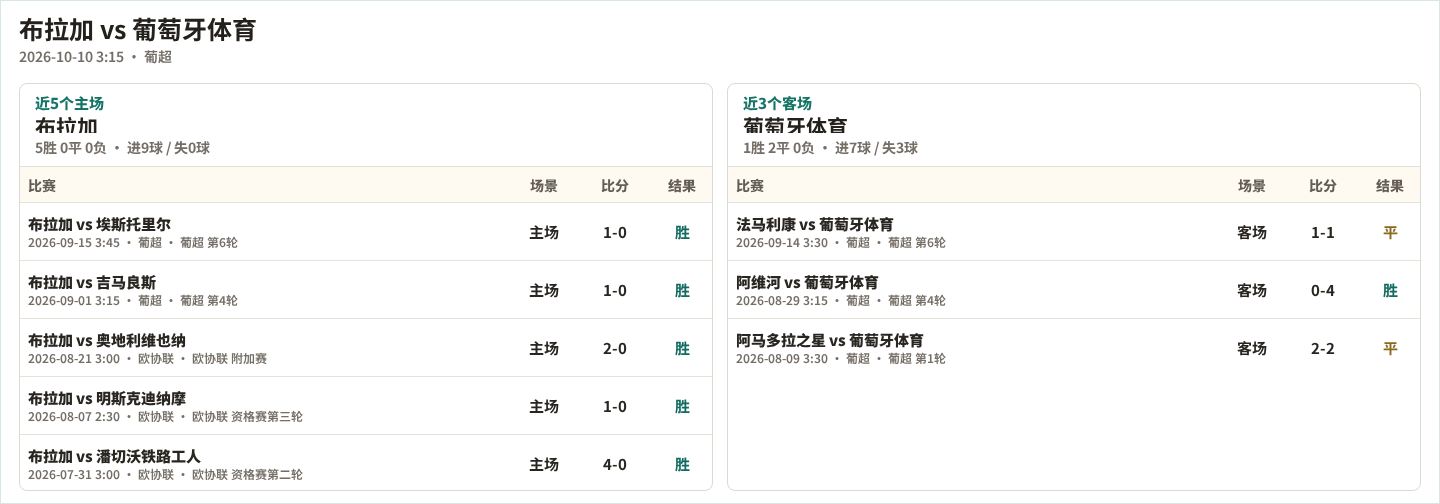
Task: Open the match 布拉加 vs 明斯克迪纳摩
Action: 107,398
